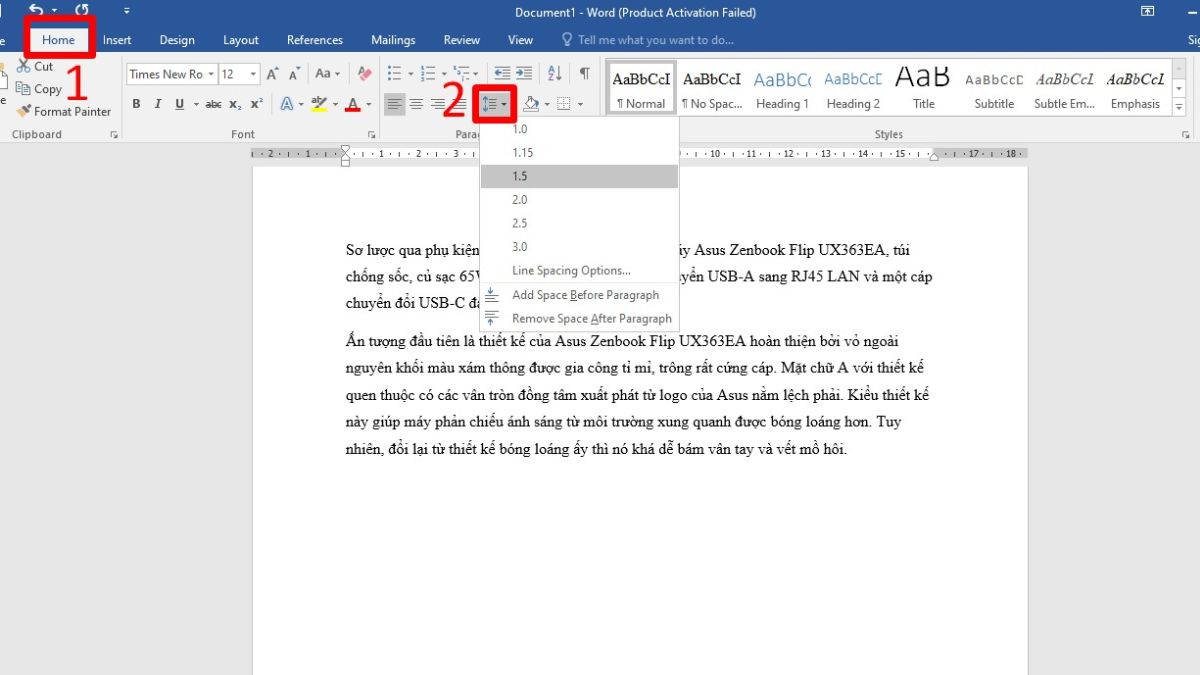Click the Copy command in Clipboard

39,89
